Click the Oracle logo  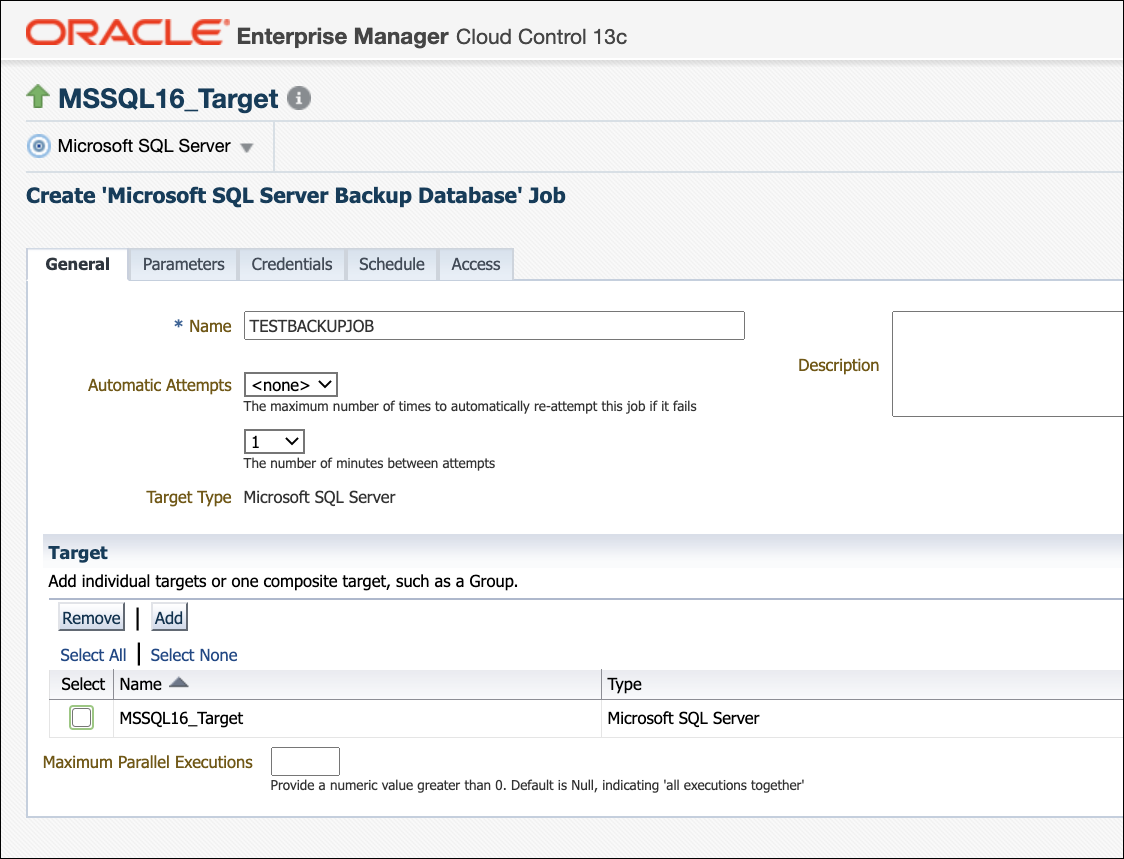tap(127, 33)
